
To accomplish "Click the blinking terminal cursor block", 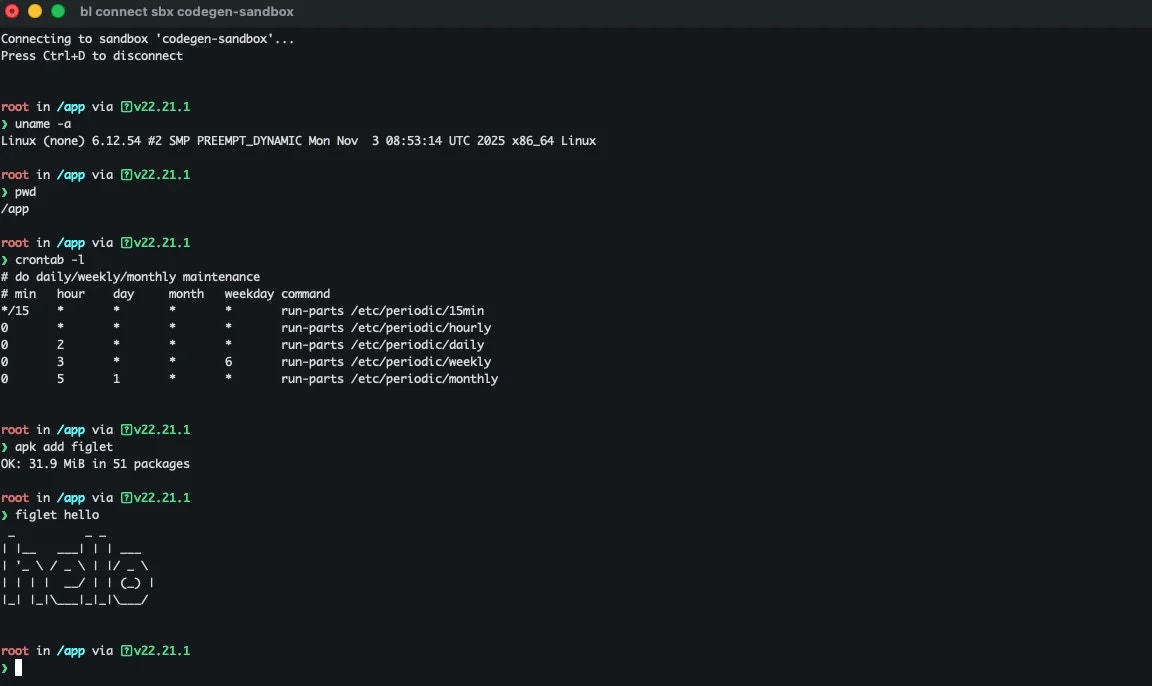I will [17, 668].
